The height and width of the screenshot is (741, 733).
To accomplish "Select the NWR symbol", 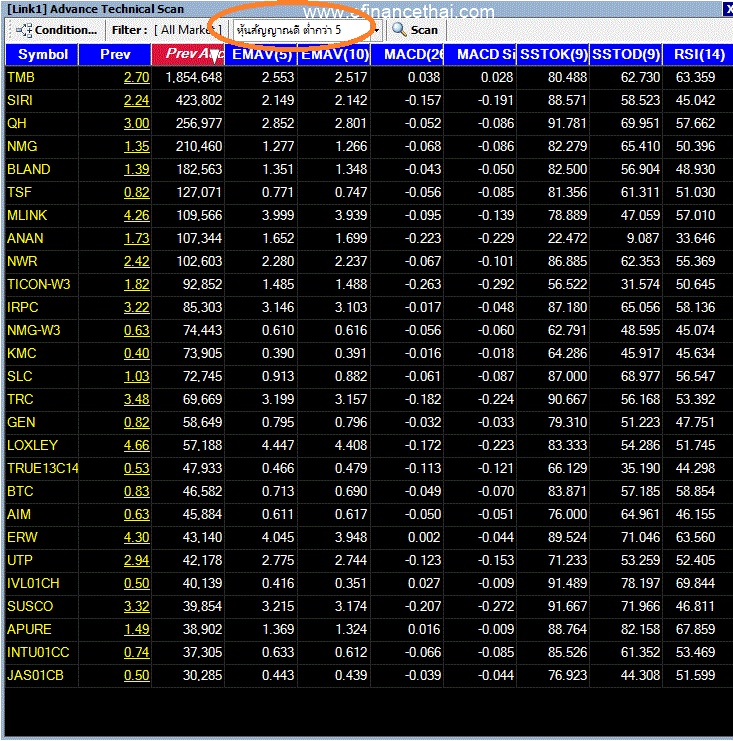I will (22, 261).
